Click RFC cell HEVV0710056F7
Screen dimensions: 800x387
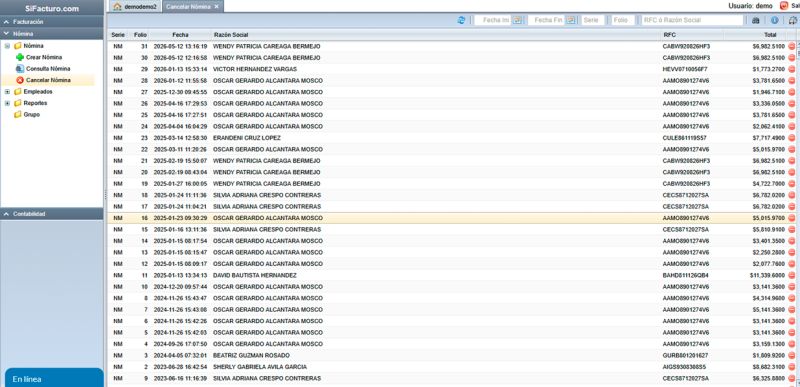tap(685, 69)
